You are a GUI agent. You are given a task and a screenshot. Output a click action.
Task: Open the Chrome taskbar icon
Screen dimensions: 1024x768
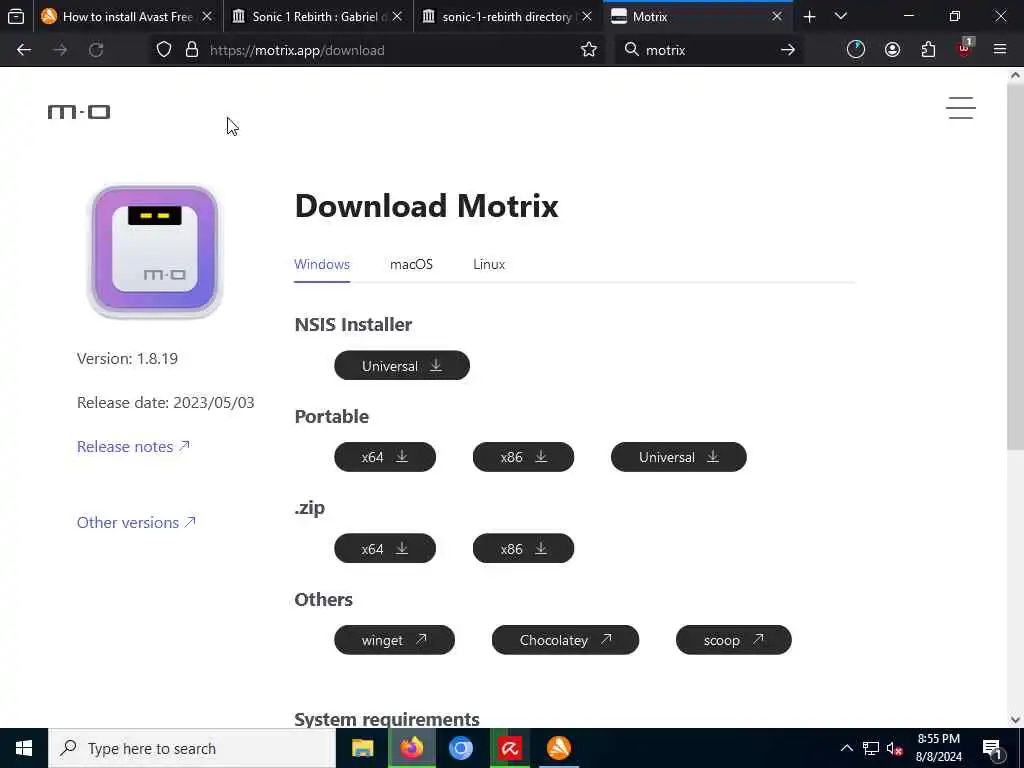tap(460, 748)
